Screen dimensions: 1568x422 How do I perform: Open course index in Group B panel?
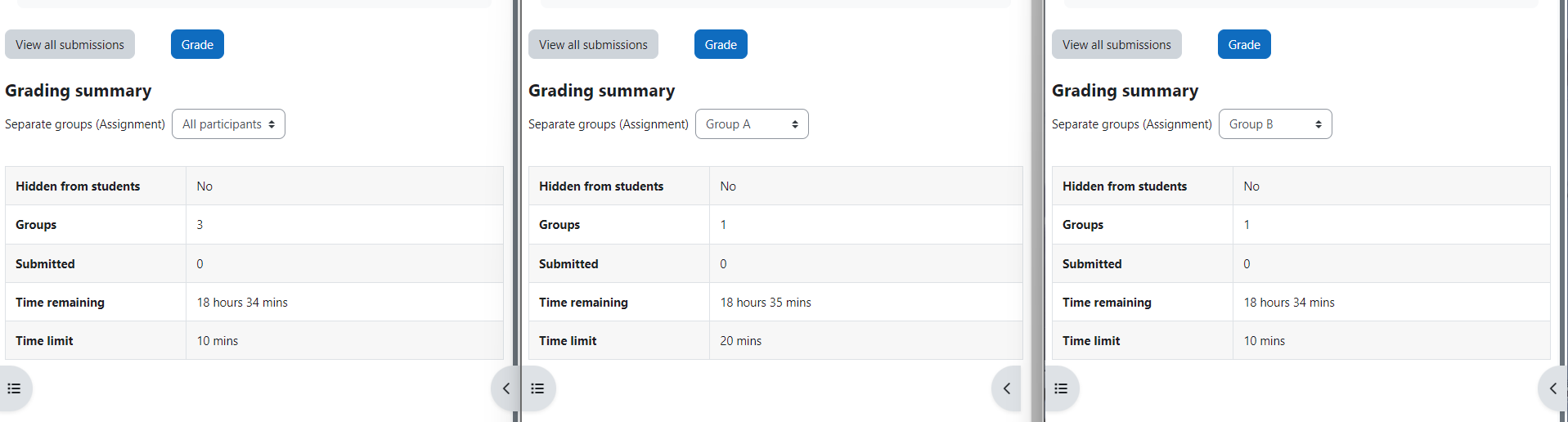1061,388
